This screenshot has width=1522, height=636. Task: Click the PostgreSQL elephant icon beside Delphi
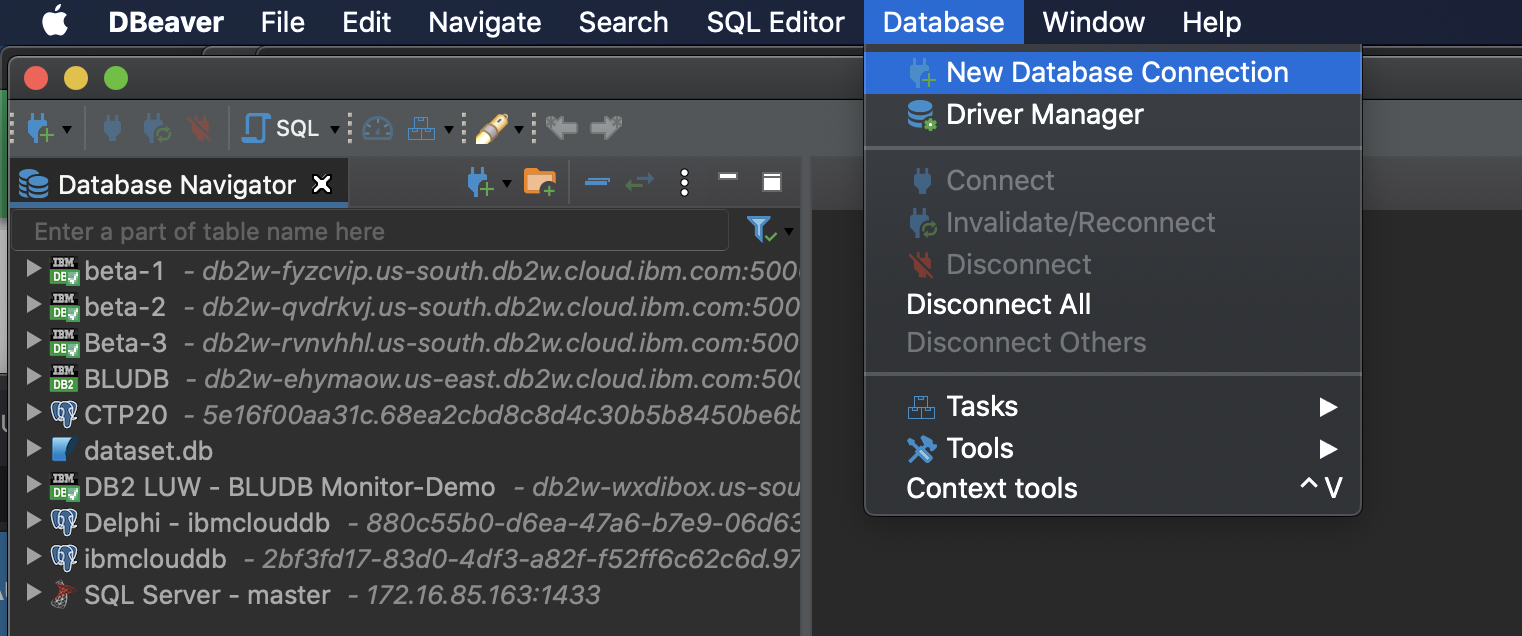[x=65, y=522]
